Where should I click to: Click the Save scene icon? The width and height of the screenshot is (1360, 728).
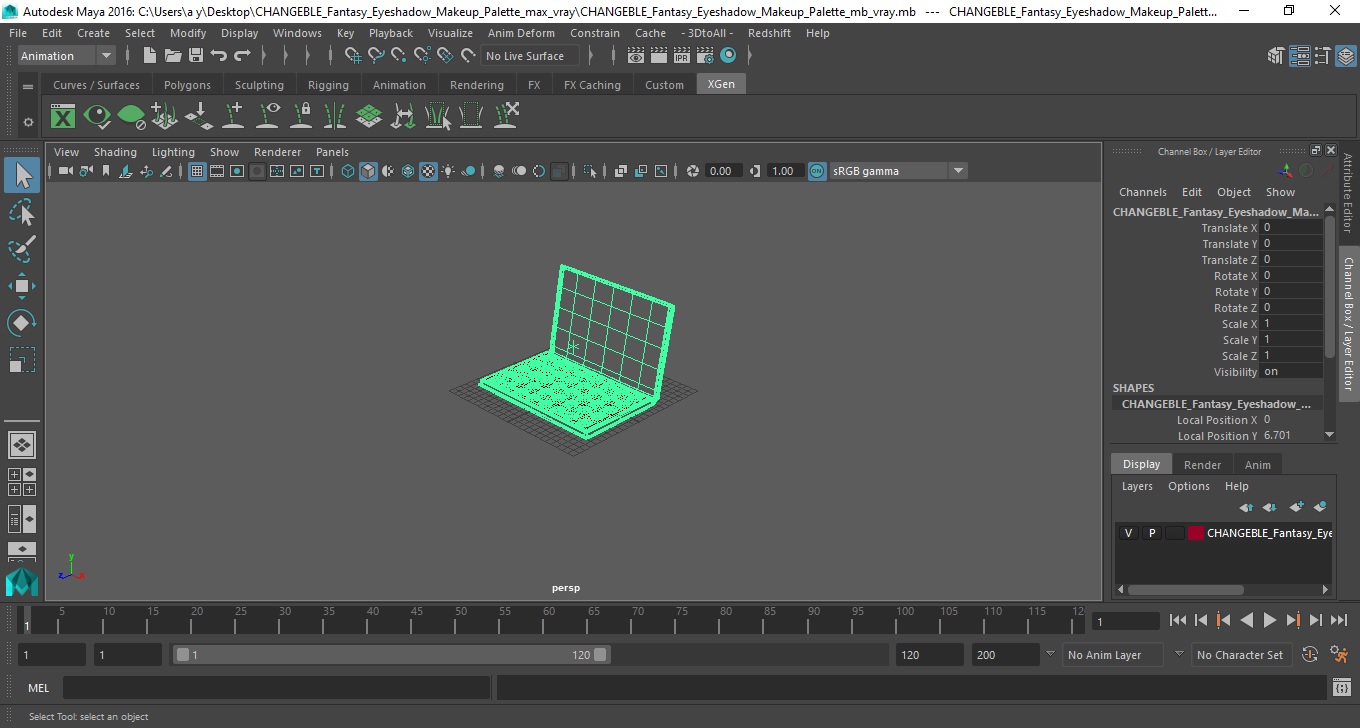(x=196, y=56)
